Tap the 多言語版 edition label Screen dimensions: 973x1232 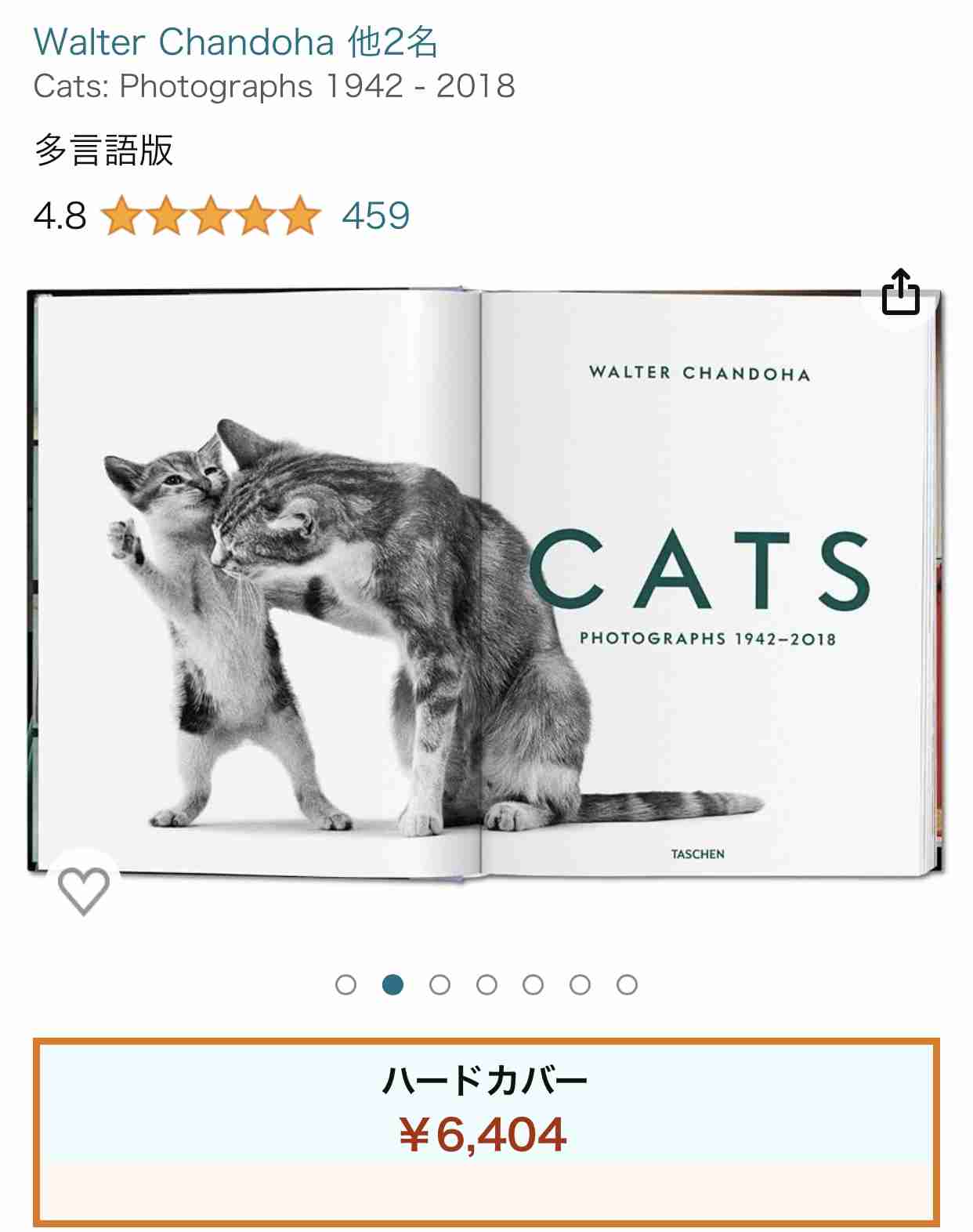[103, 150]
